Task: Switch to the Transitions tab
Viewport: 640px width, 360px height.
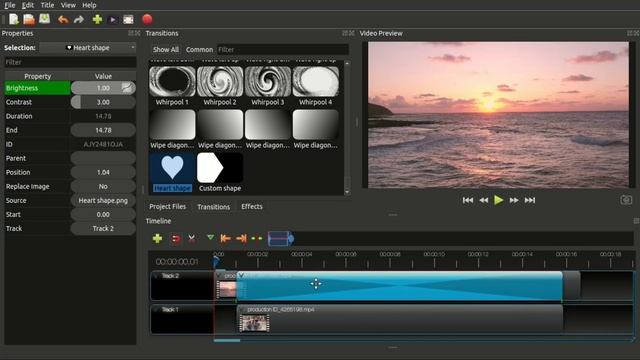Action: click(213, 207)
